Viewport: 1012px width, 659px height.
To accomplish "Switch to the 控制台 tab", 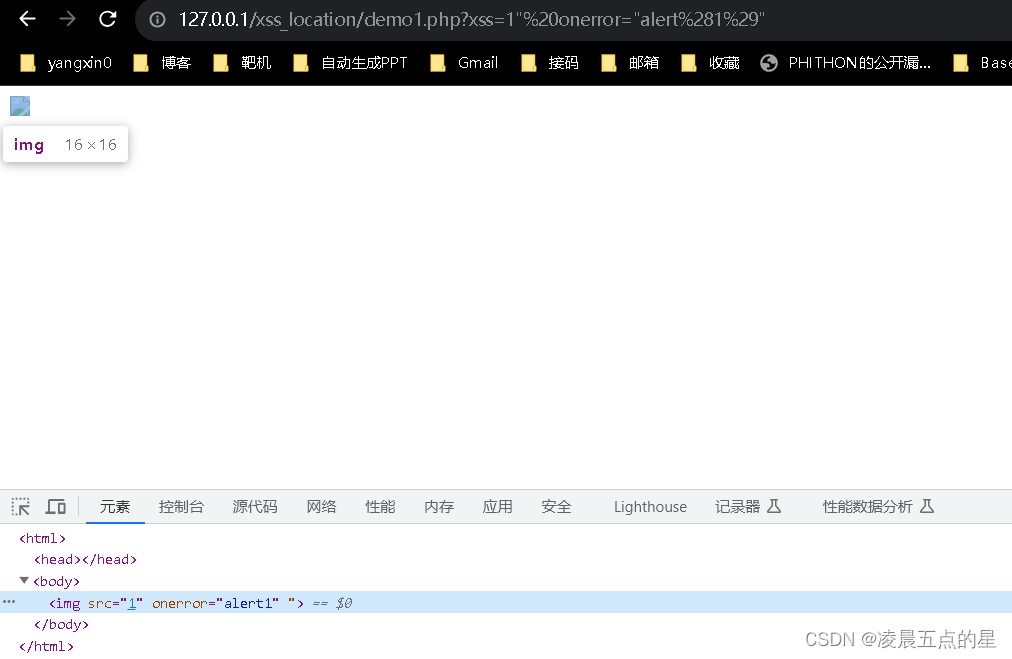I will 181,506.
